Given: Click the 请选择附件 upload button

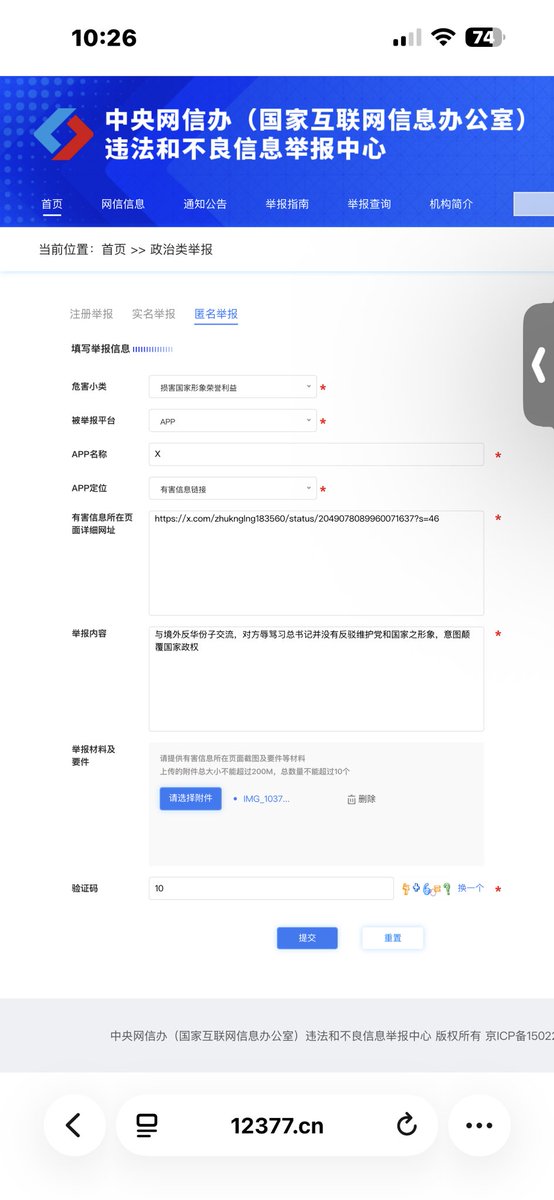Looking at the screenshot, I should click(191, 798).
